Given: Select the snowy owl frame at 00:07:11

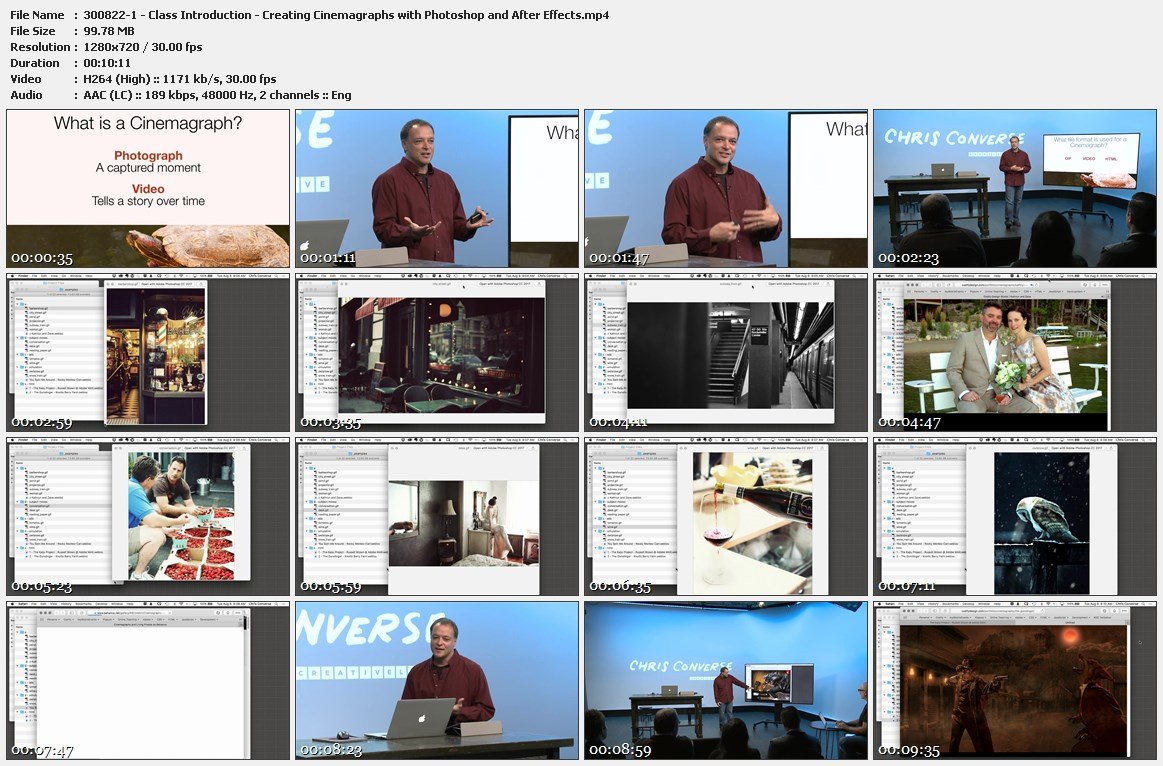Looking at the screenshot, I should pos(1015,516).
